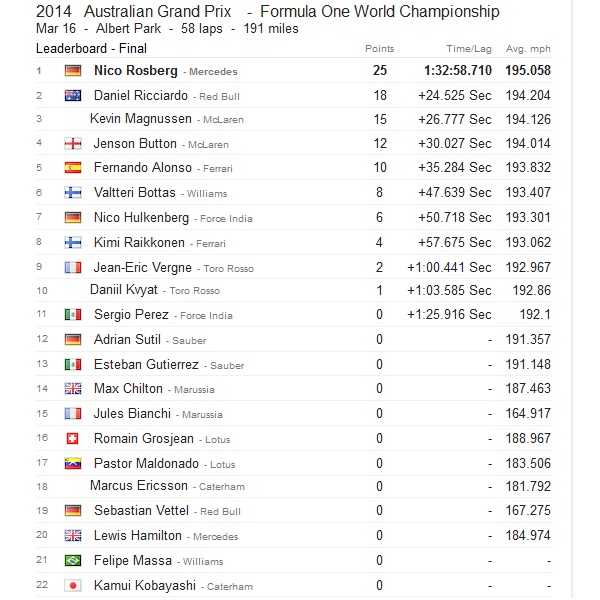Select Sebastian Vettel in the leaderboard

(167, 511)
